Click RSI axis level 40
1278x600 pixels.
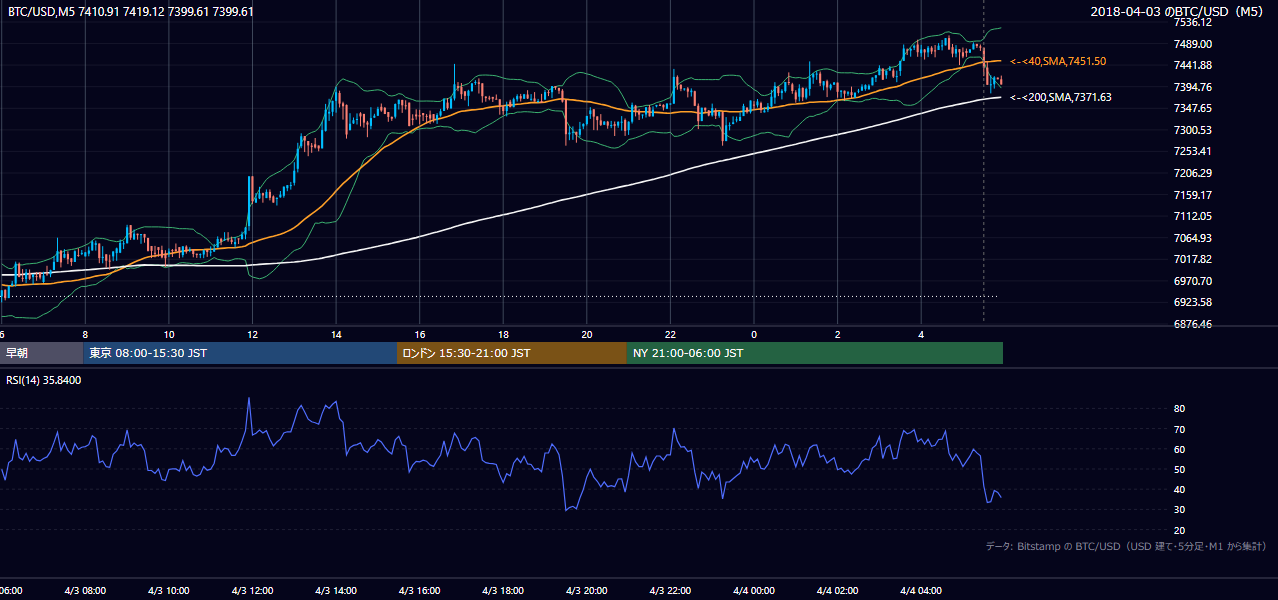pos(1179,489)
